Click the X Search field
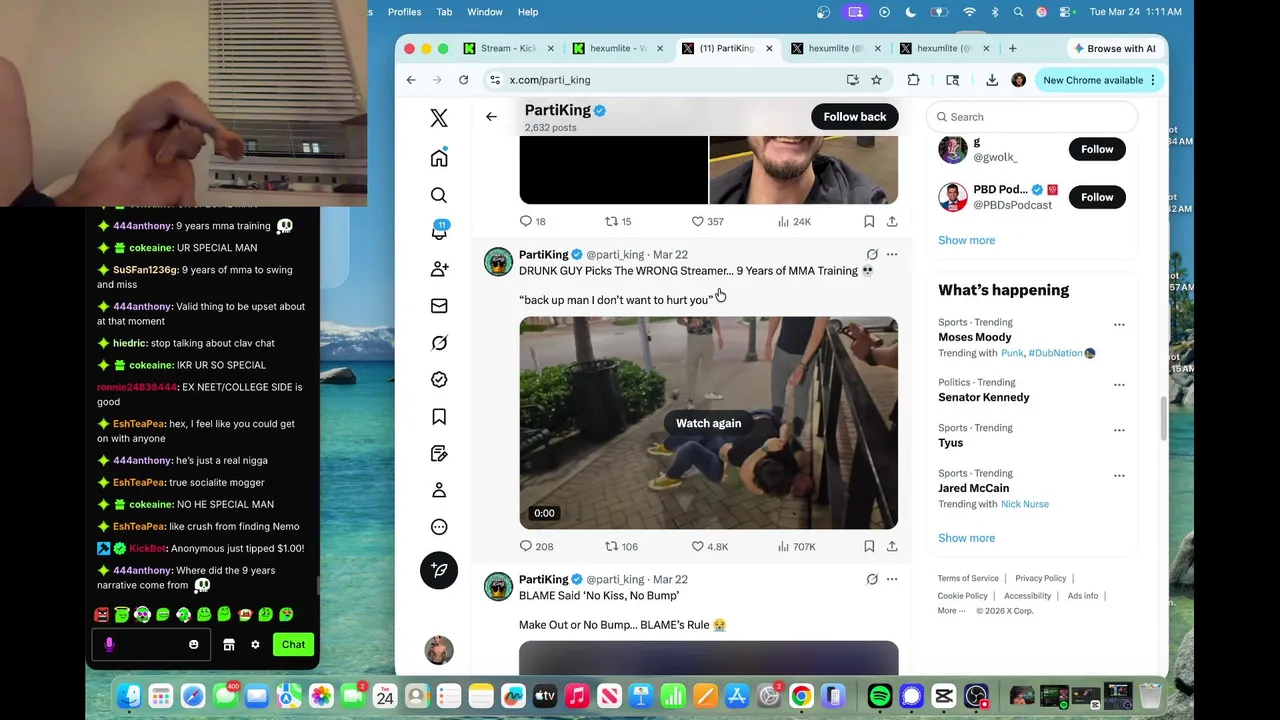The image size is (1280, 720). 1032,117
